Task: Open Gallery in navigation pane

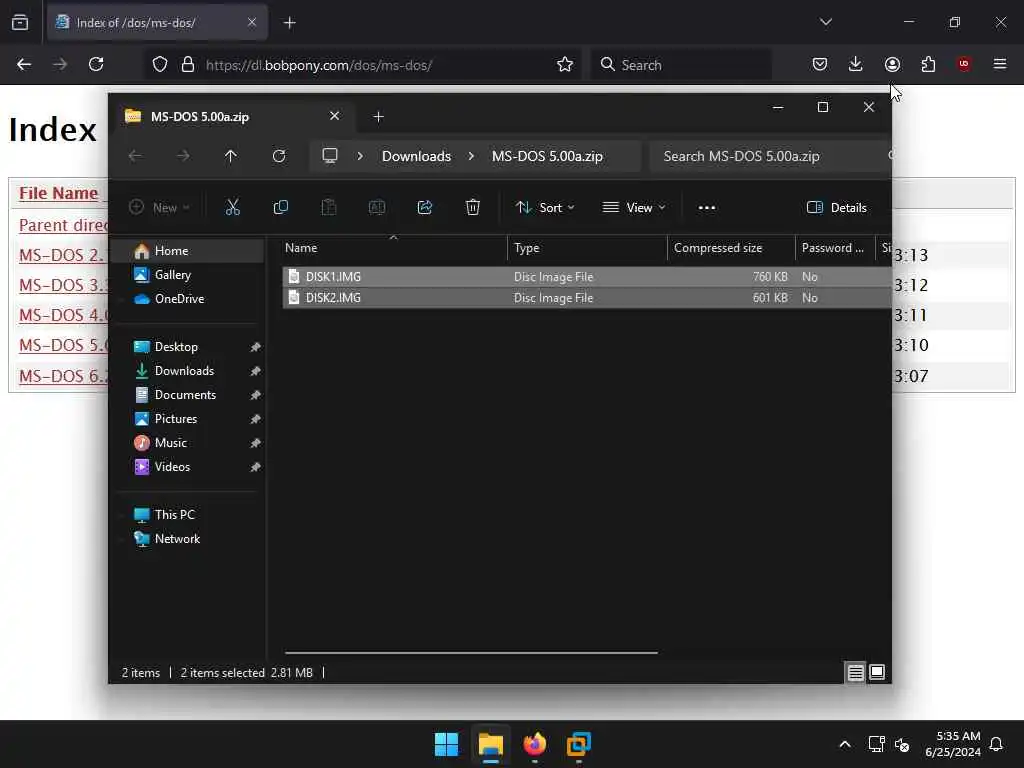Action: coord(172,275)
